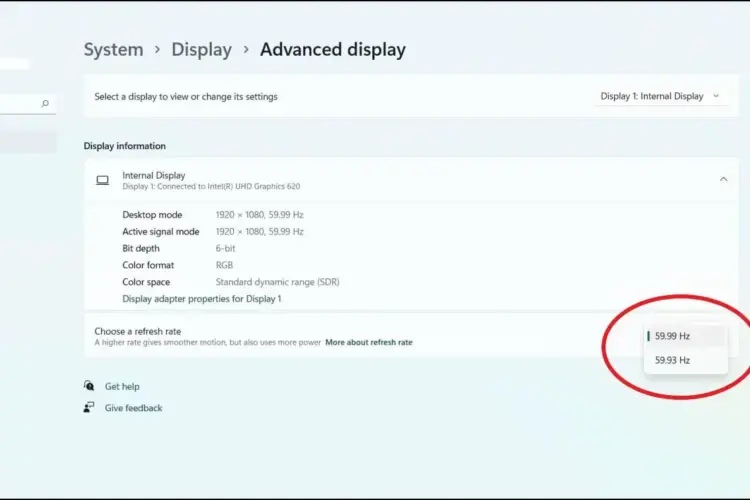This screenshot has width=750, height=500.
Task: Click inside the settings search box
Action: coord(20,103)
